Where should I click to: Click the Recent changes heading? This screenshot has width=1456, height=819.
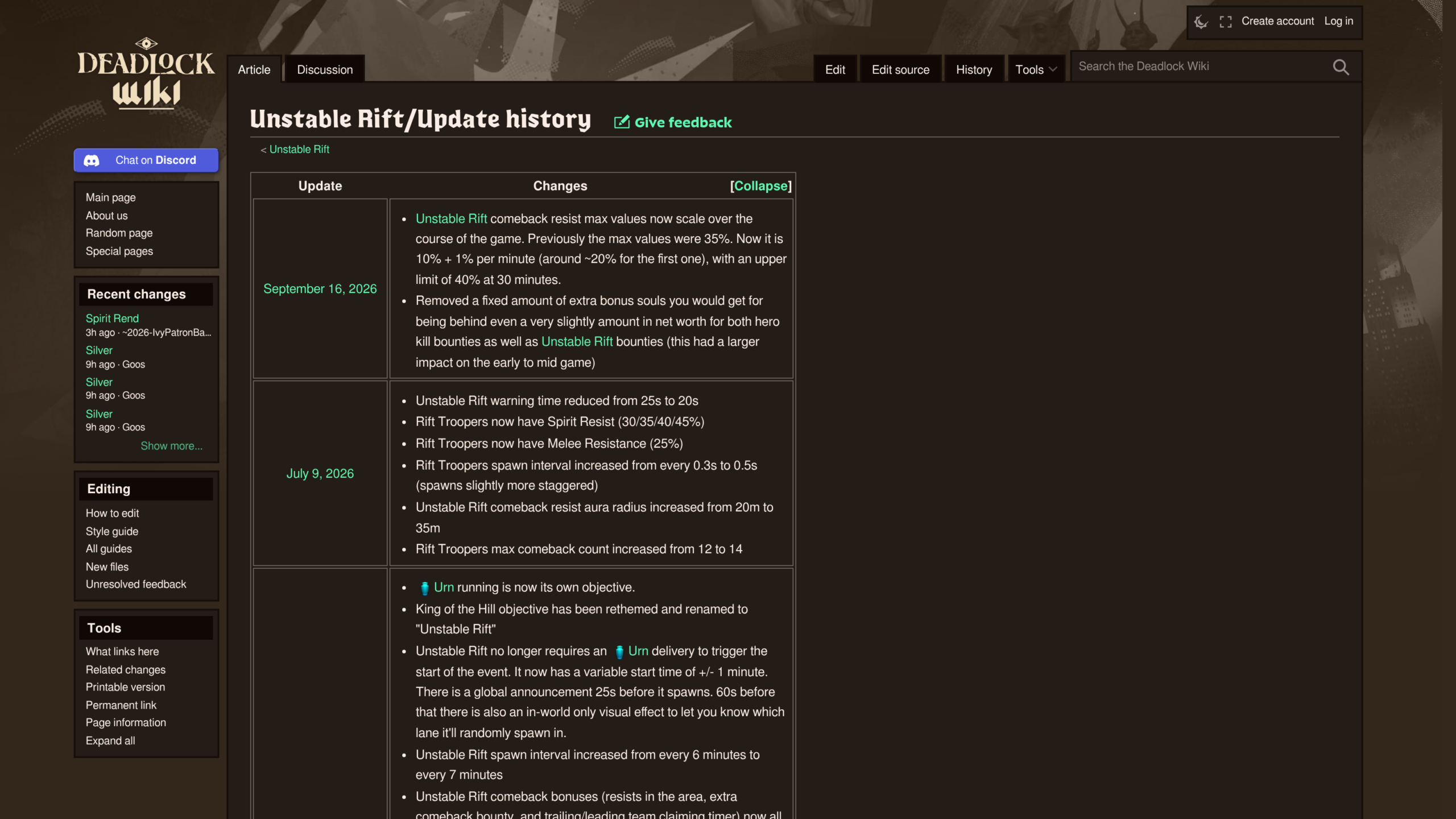(x=136, y=294)
